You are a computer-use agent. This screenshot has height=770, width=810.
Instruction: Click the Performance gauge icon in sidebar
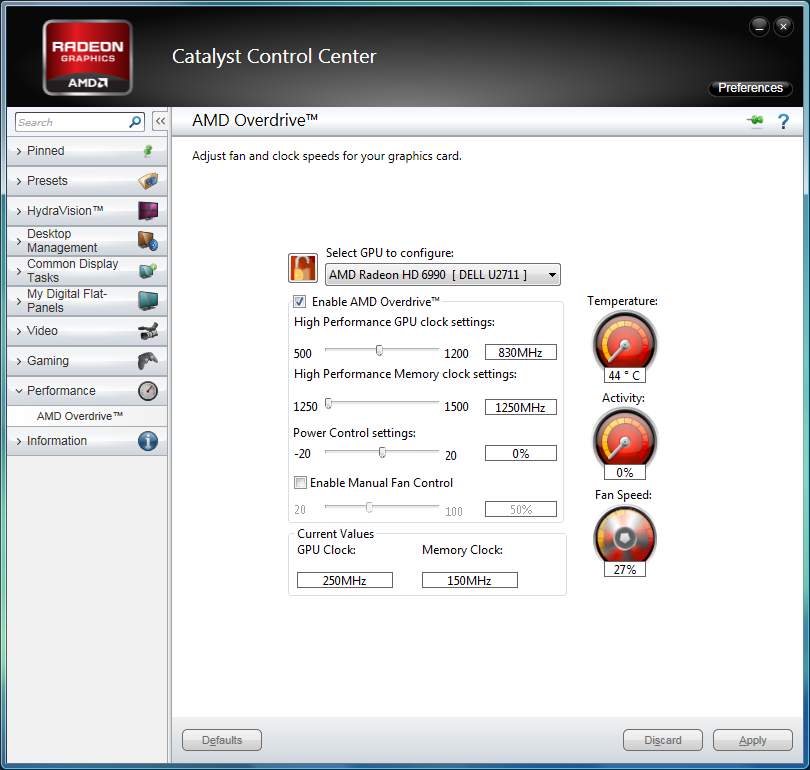[148, 391]
